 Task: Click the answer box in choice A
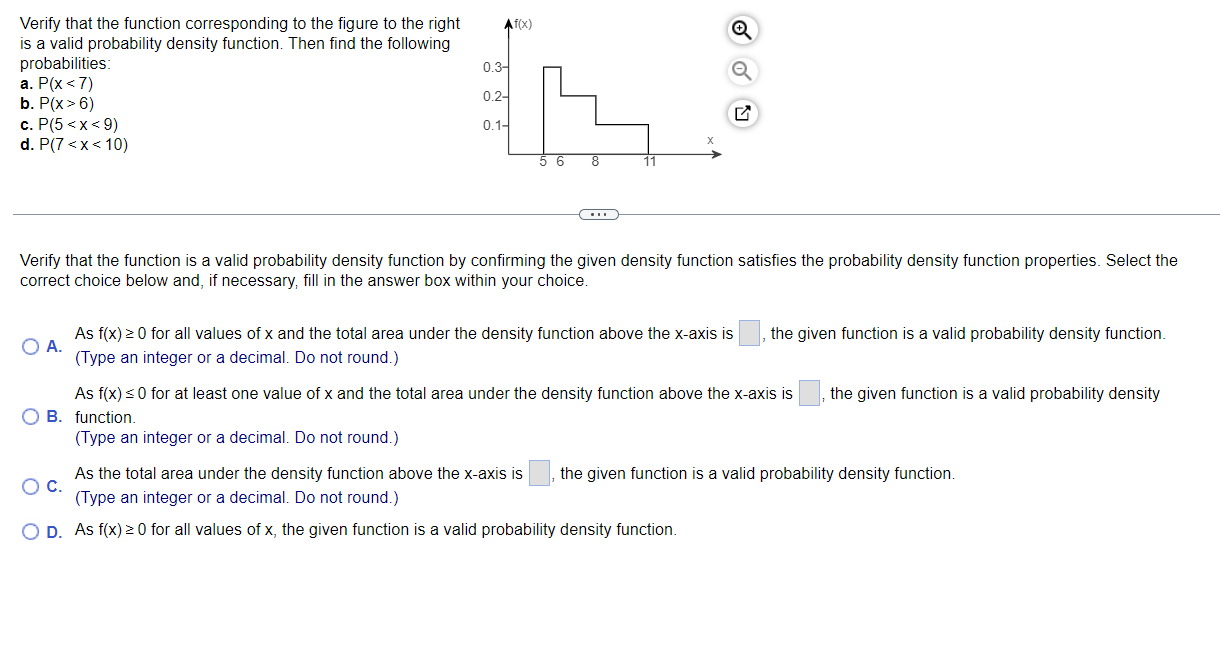coord(748,333)
